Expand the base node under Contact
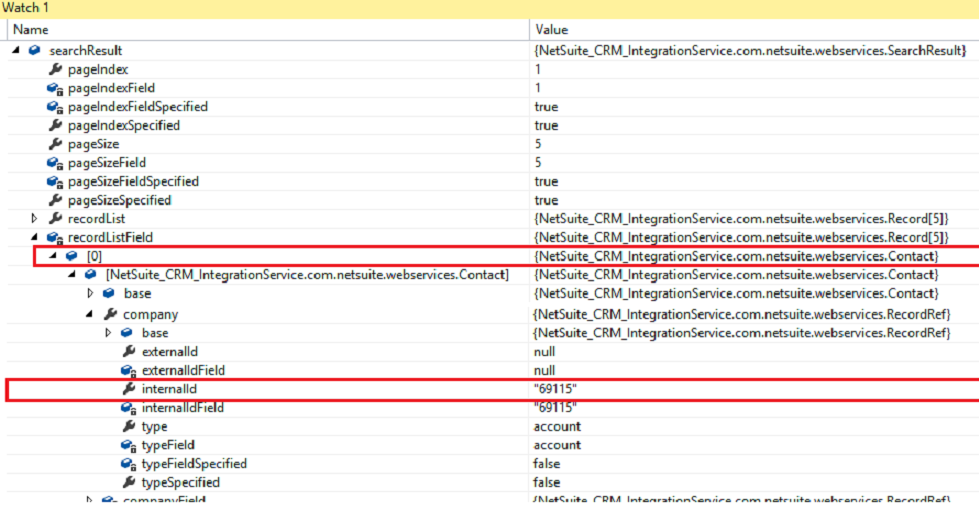 coord(90,293)
